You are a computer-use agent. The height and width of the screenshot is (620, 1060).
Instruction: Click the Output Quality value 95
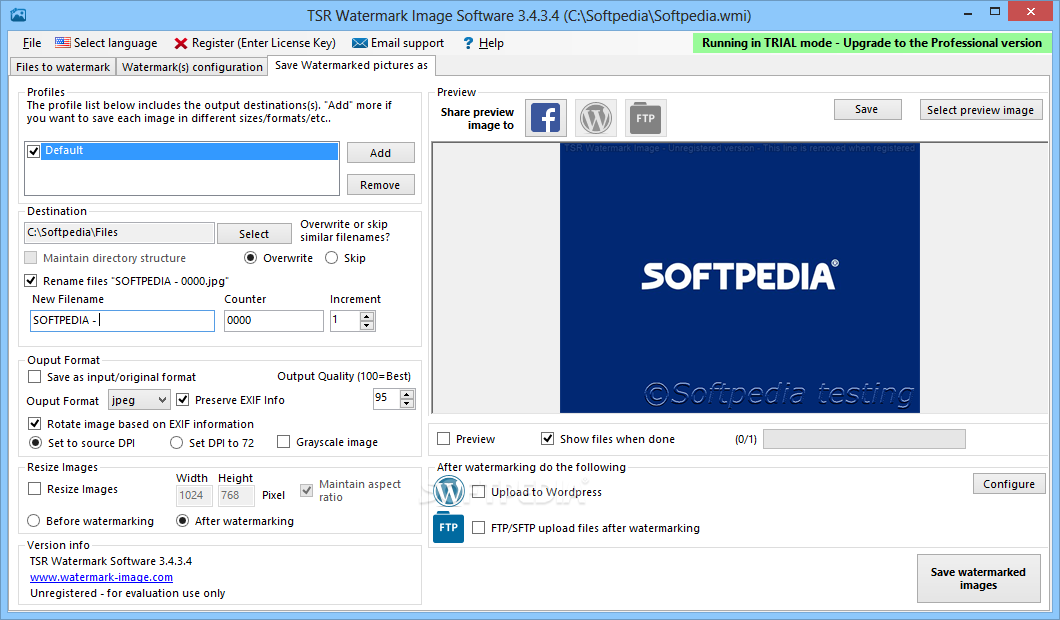coord(386,398)
